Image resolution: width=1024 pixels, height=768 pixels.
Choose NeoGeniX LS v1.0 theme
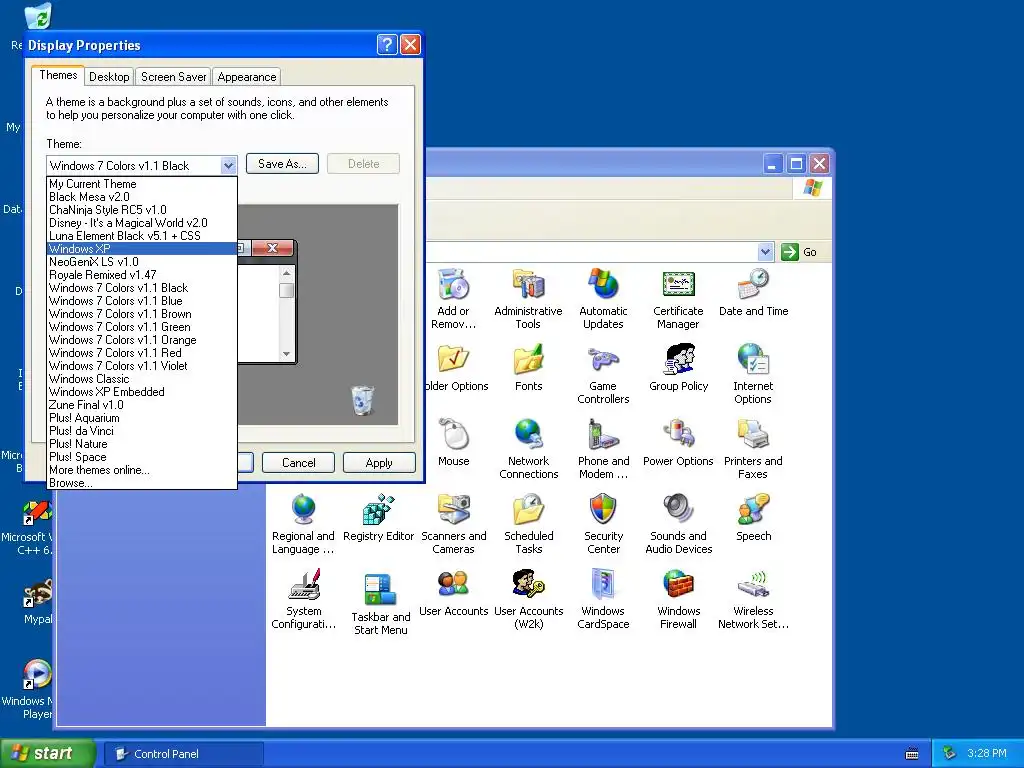[142, 262]
